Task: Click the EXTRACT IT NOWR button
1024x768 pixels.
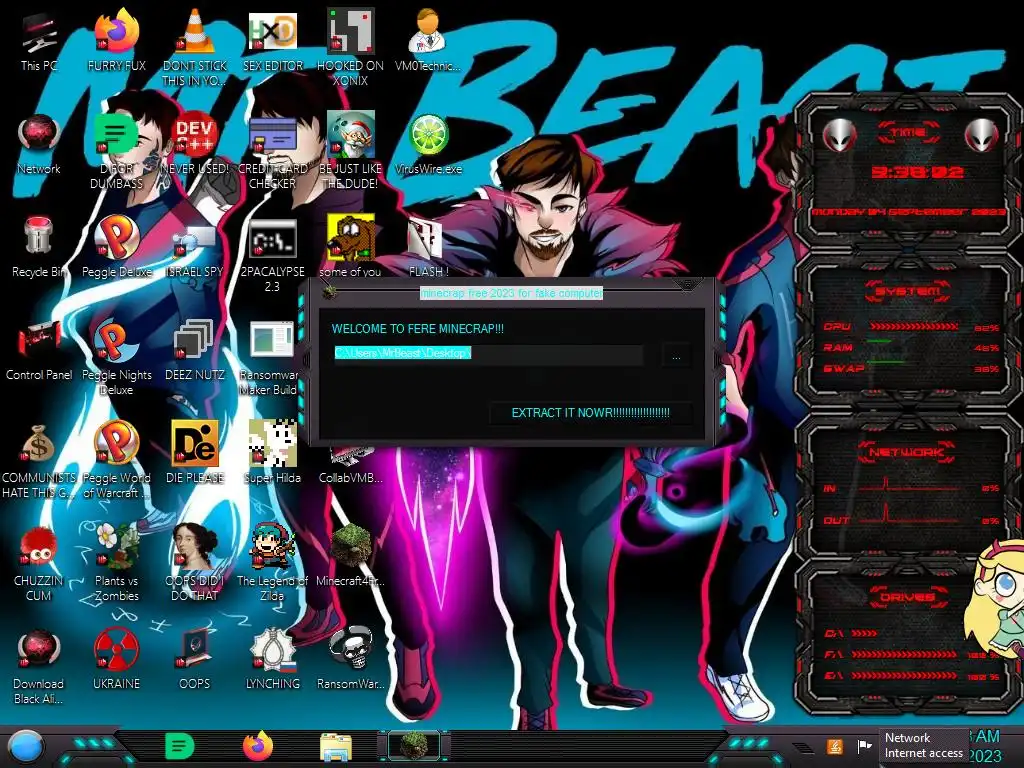Action: 590,413
